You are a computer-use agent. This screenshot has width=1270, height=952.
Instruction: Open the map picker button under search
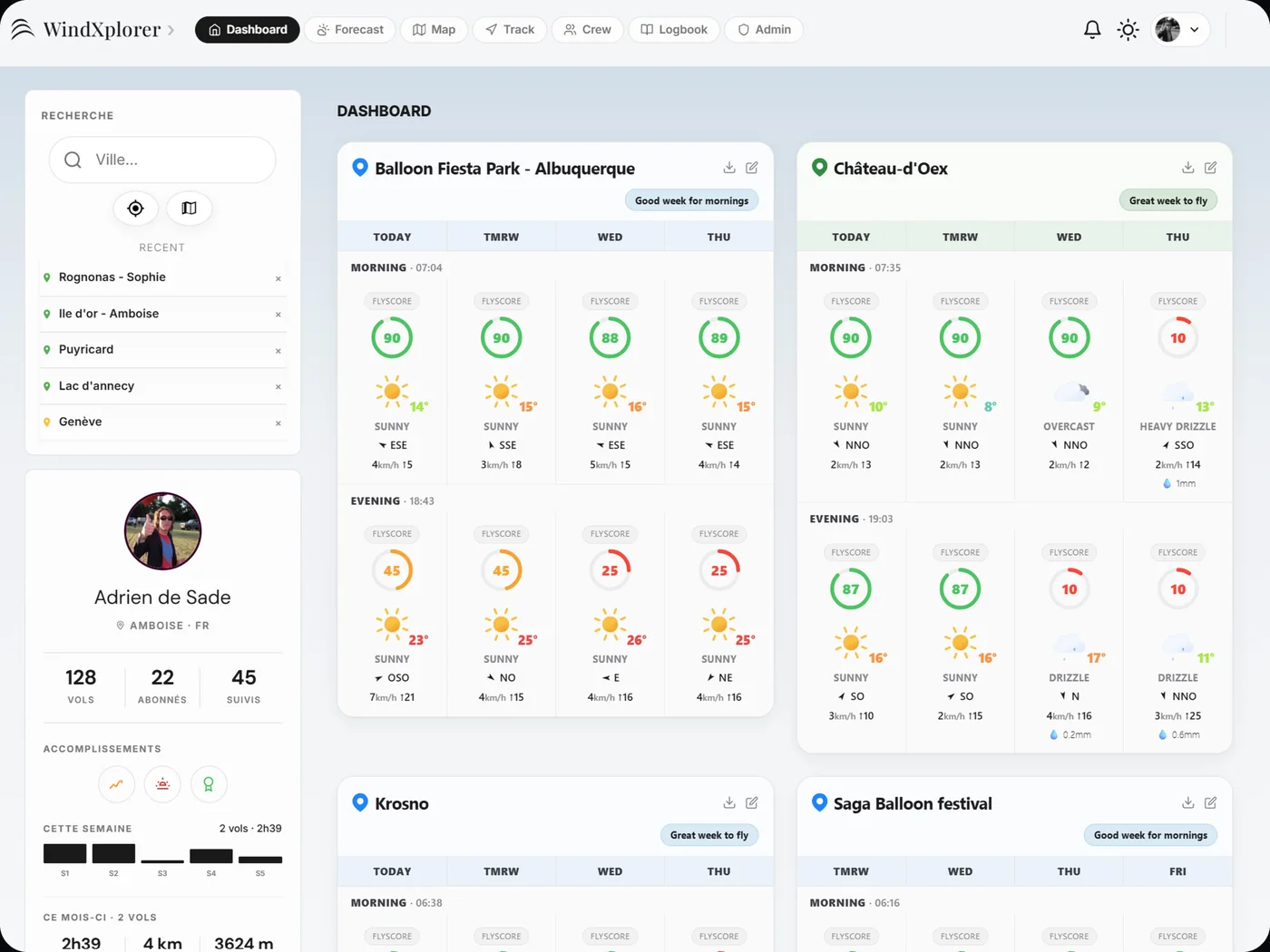click(189, 209)
